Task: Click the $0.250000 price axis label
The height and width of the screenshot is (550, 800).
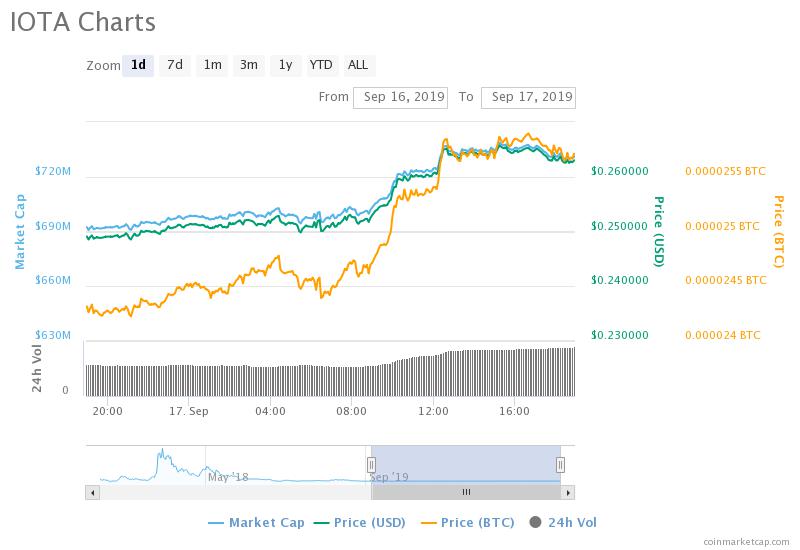Action: [x=620, y=226]
